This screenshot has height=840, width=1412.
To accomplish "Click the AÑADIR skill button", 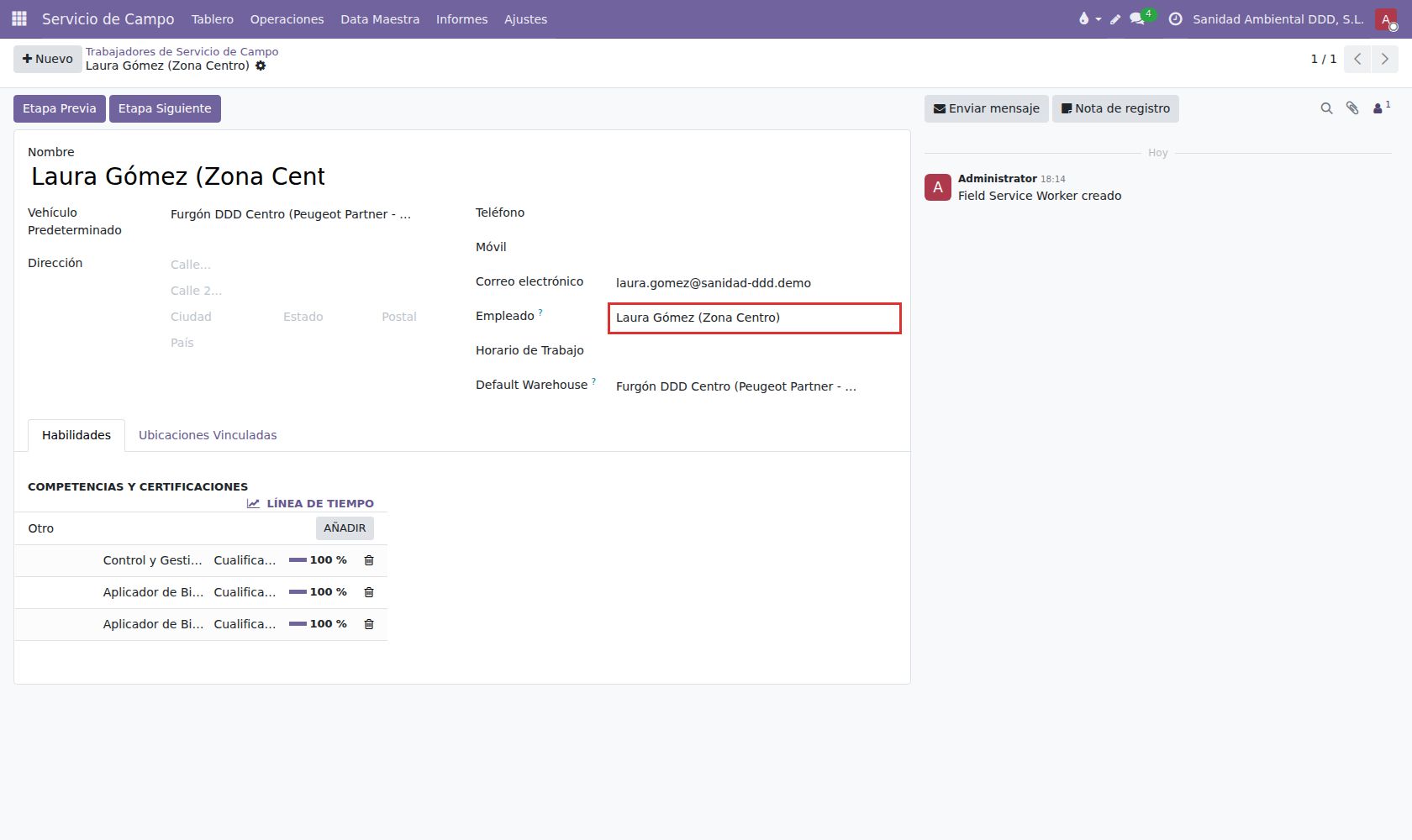I will point(345,528).
